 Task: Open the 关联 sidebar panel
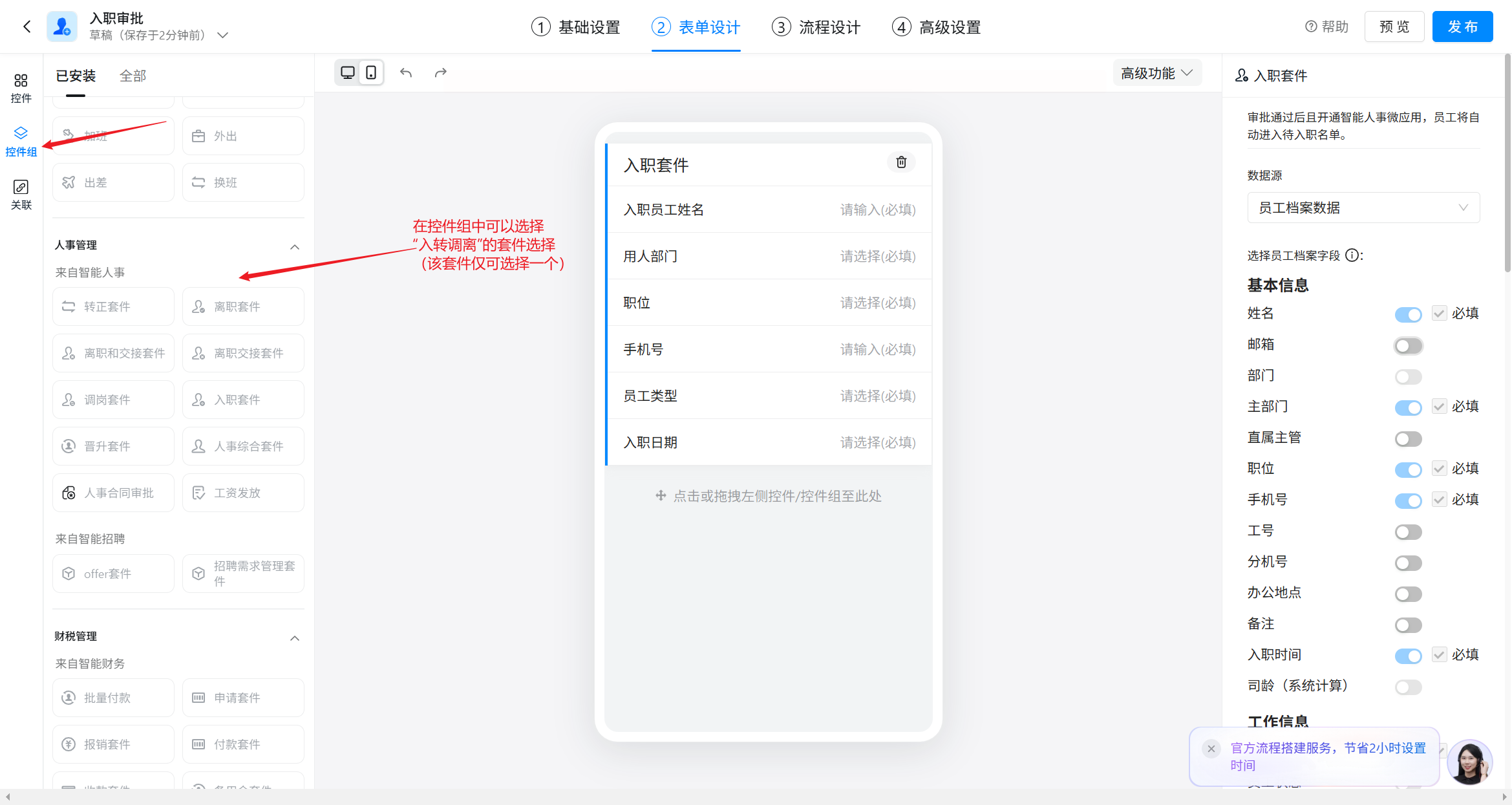coord(21,195)
